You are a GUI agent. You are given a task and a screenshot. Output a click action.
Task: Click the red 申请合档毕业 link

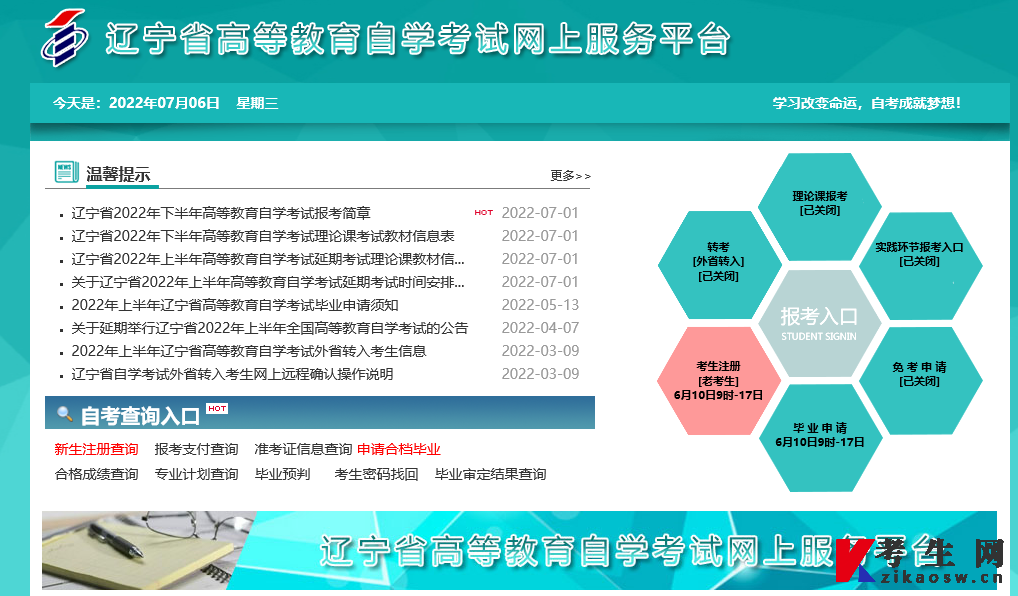tap(399, 449)
